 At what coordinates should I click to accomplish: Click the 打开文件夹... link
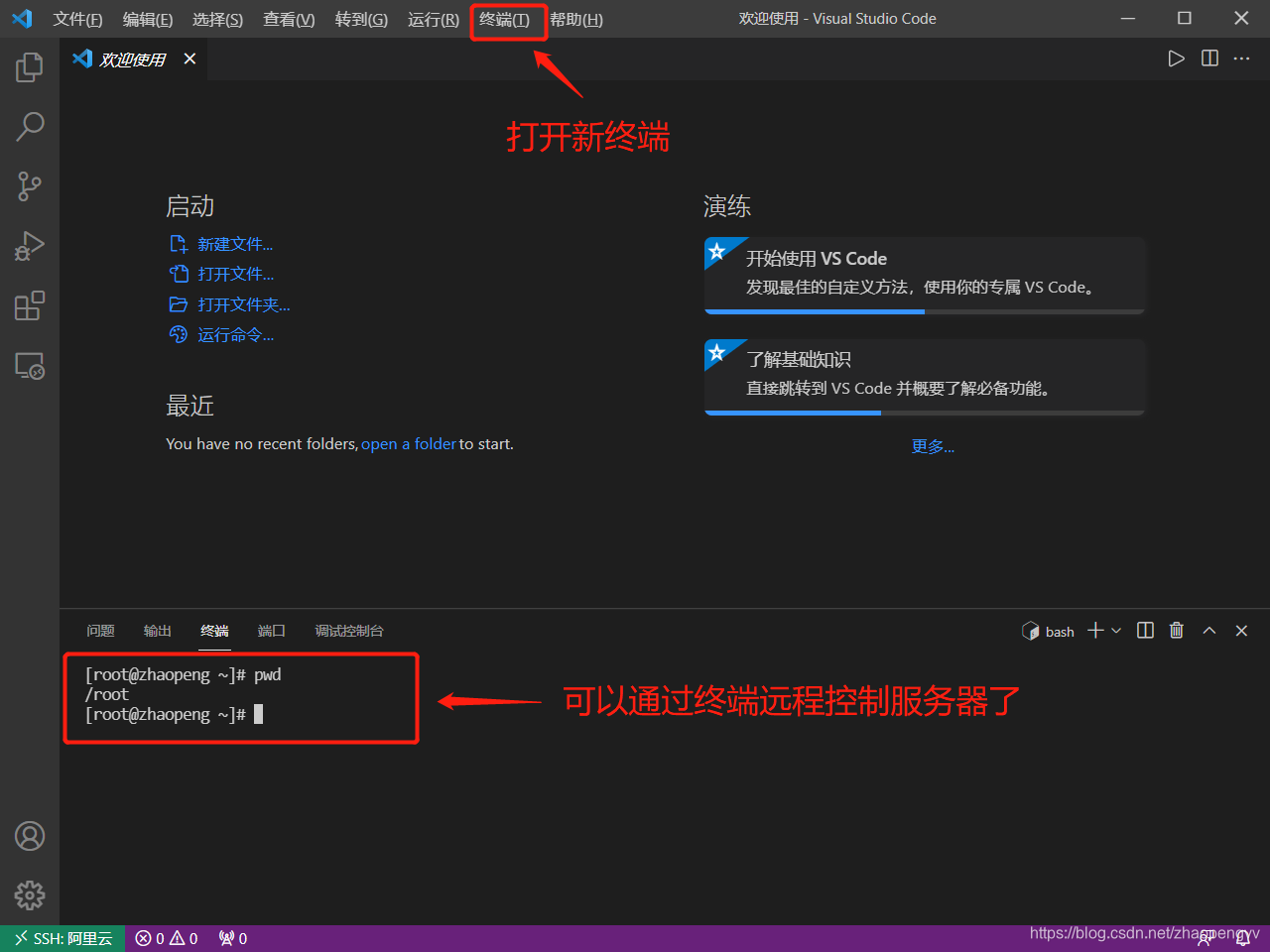[244, 304]
